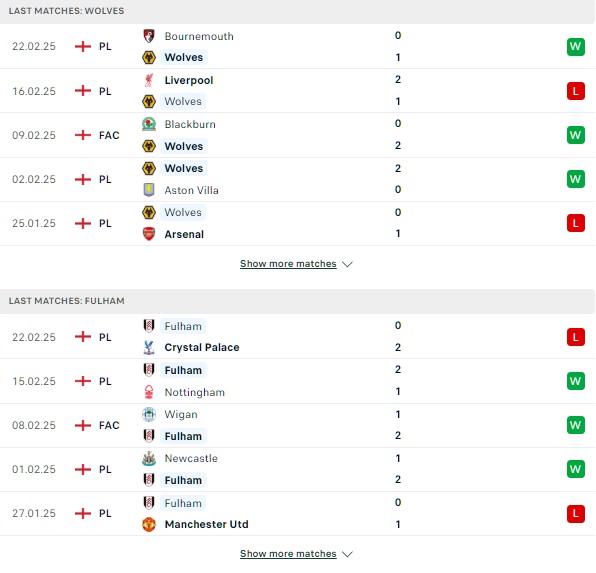Click the Nottingham club crest icon
This screenshot has width=596, height=573.
point(149,392)
